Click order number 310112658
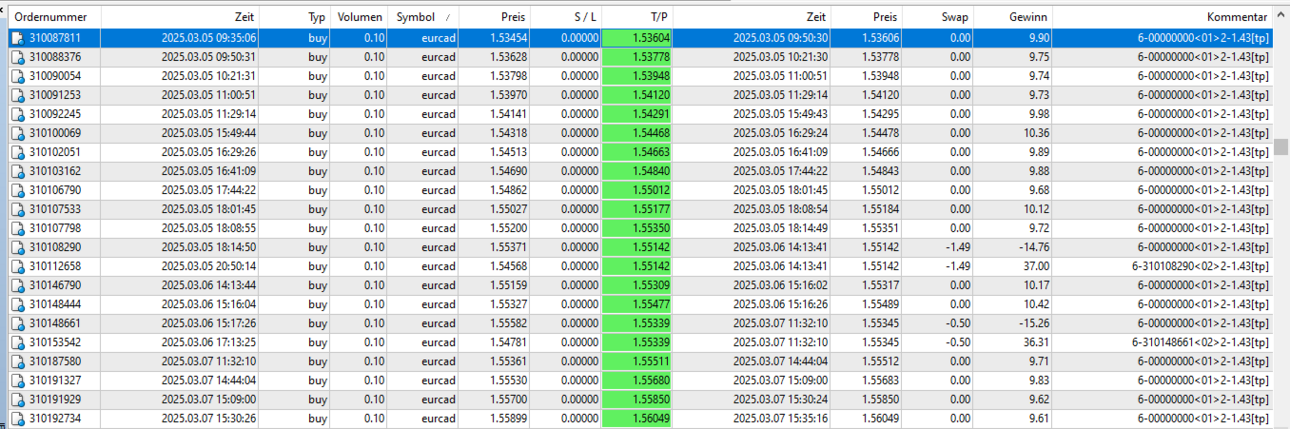This screenshot has height=429, width=1290. click(x=56, y=266)
